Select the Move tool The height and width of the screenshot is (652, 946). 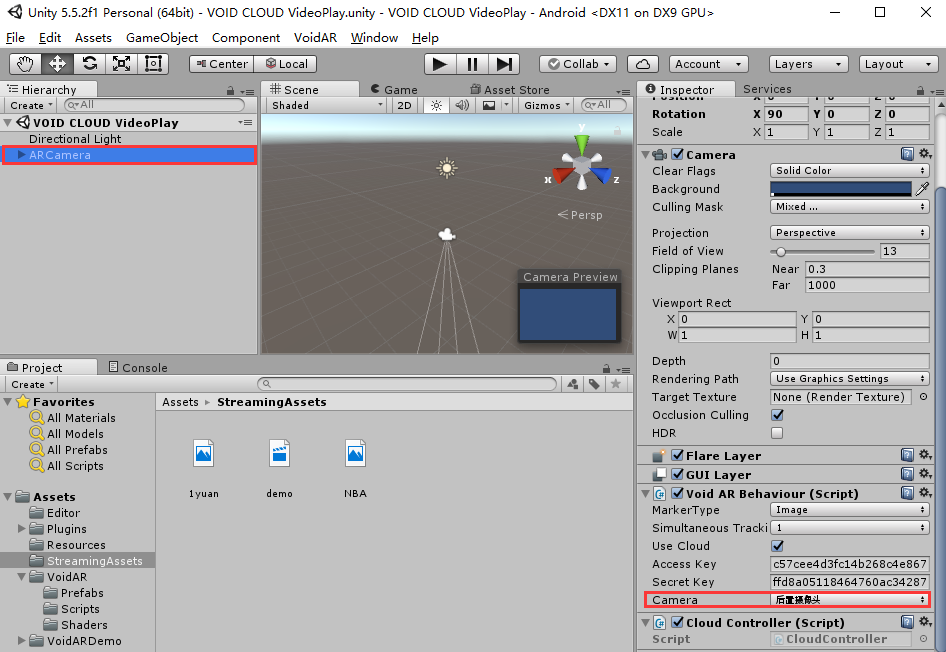tap(57, 64)
